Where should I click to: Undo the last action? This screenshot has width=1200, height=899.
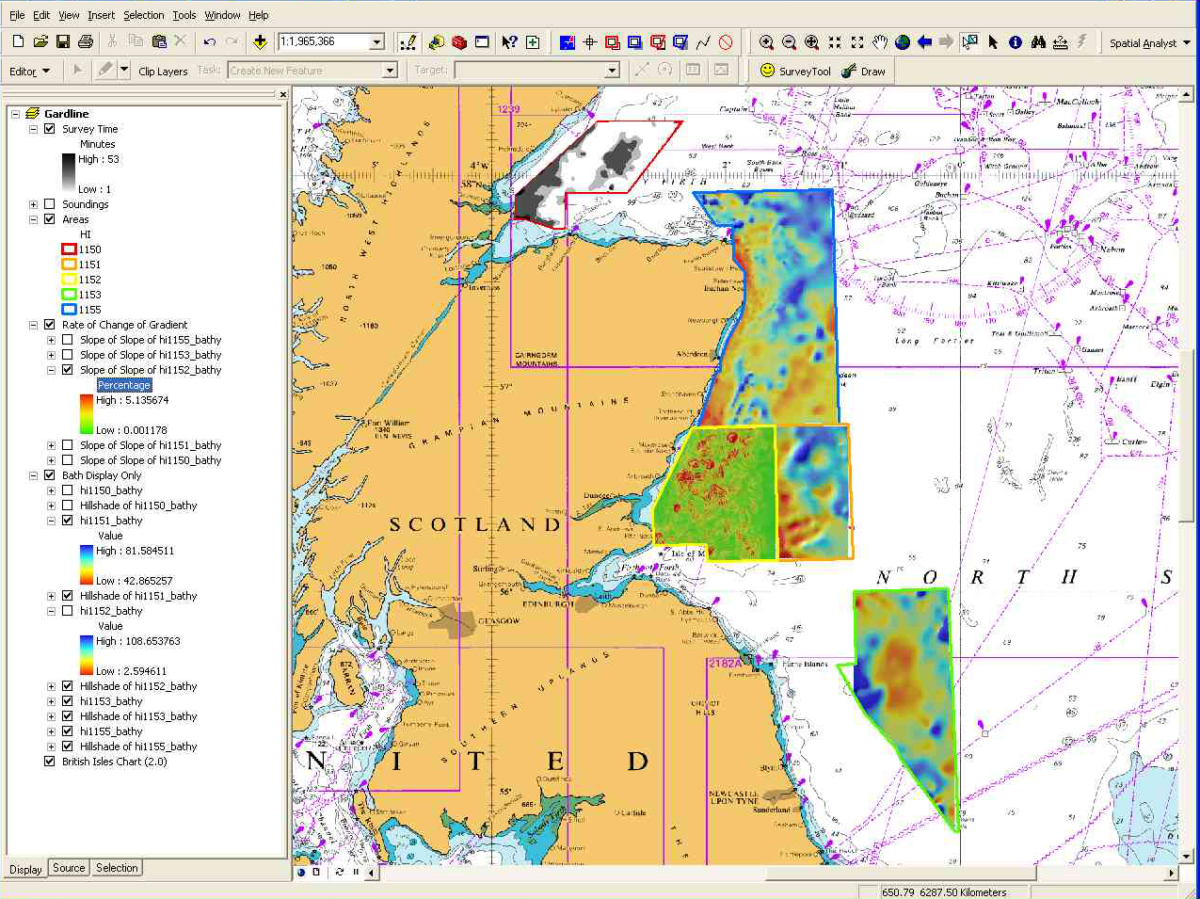pos(209,42)
